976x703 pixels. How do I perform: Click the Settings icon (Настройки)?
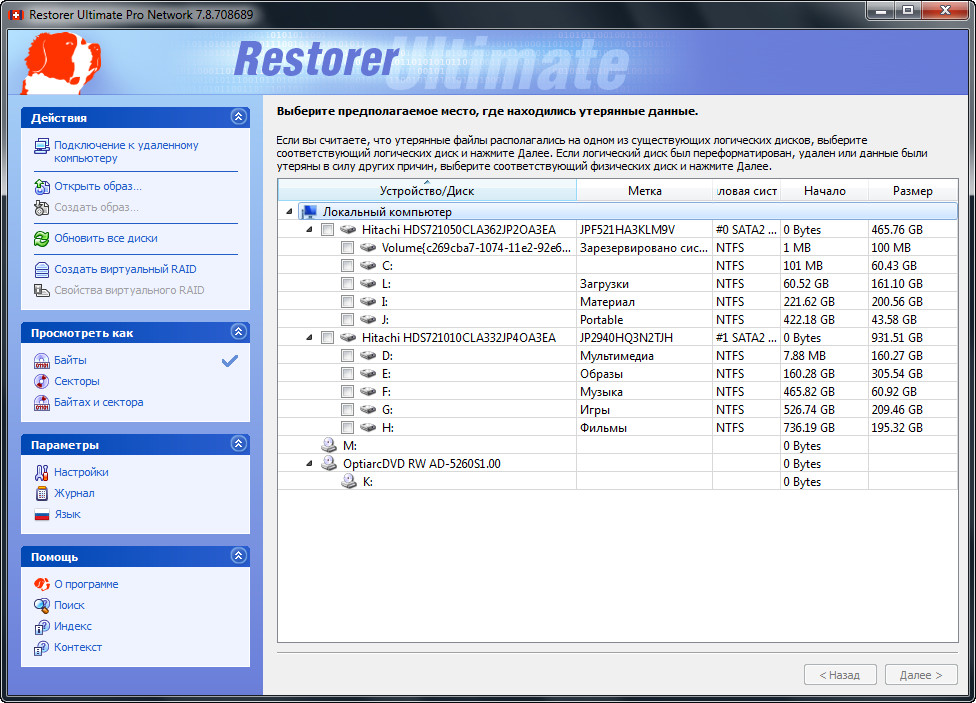point(42,473)
